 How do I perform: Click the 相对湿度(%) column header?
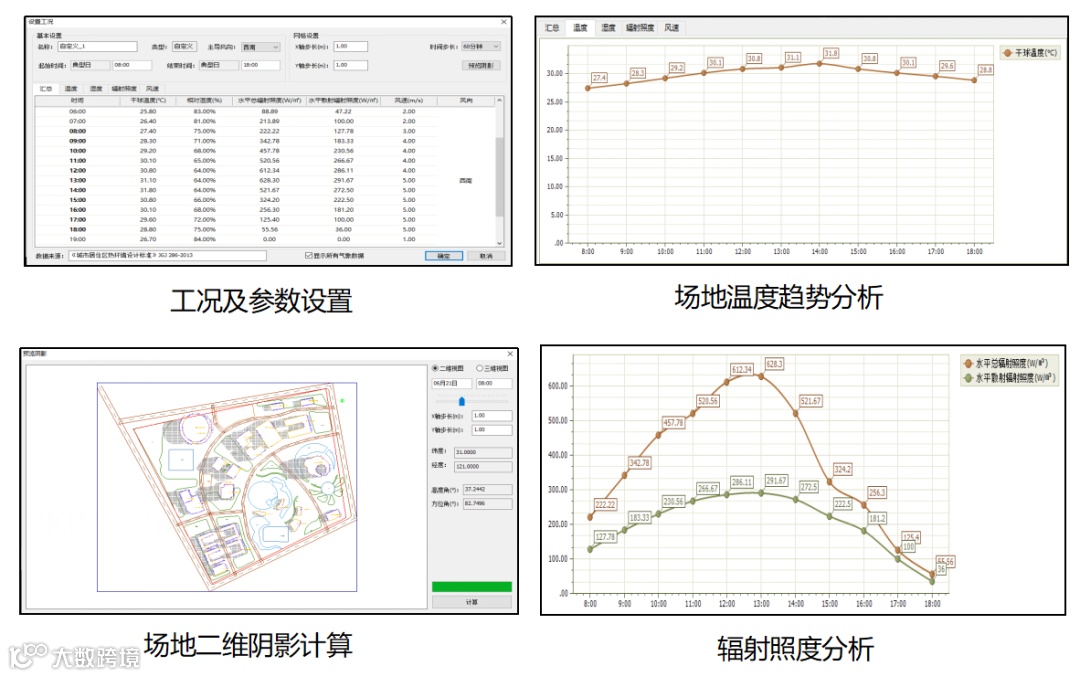204,101
